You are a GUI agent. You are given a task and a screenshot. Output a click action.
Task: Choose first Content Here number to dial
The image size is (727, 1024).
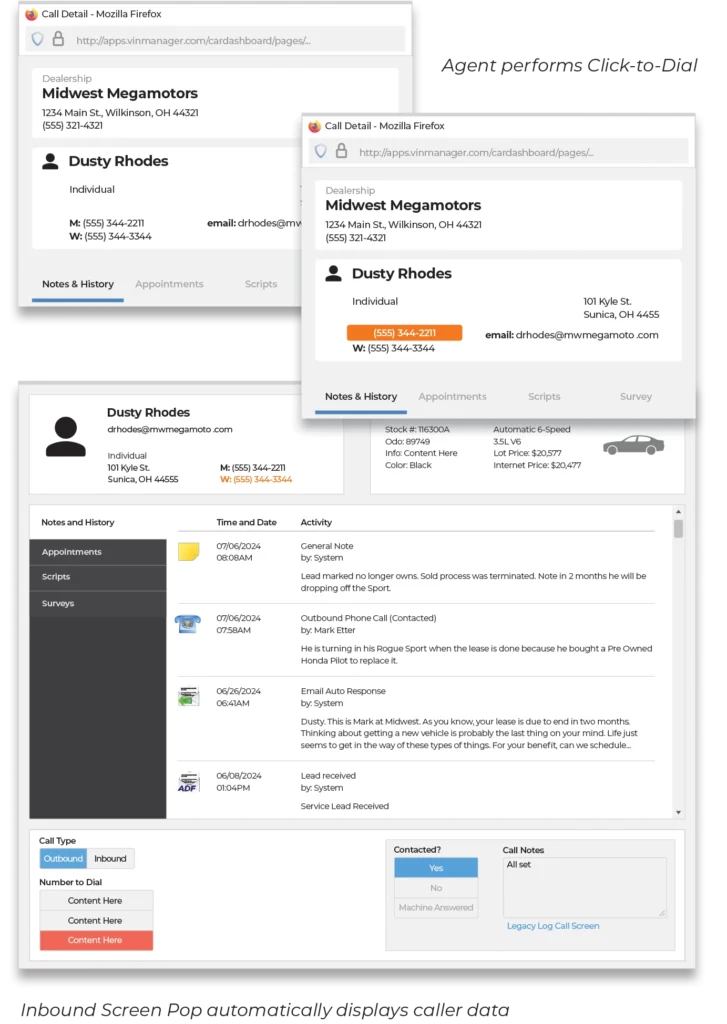pos(96,901)
